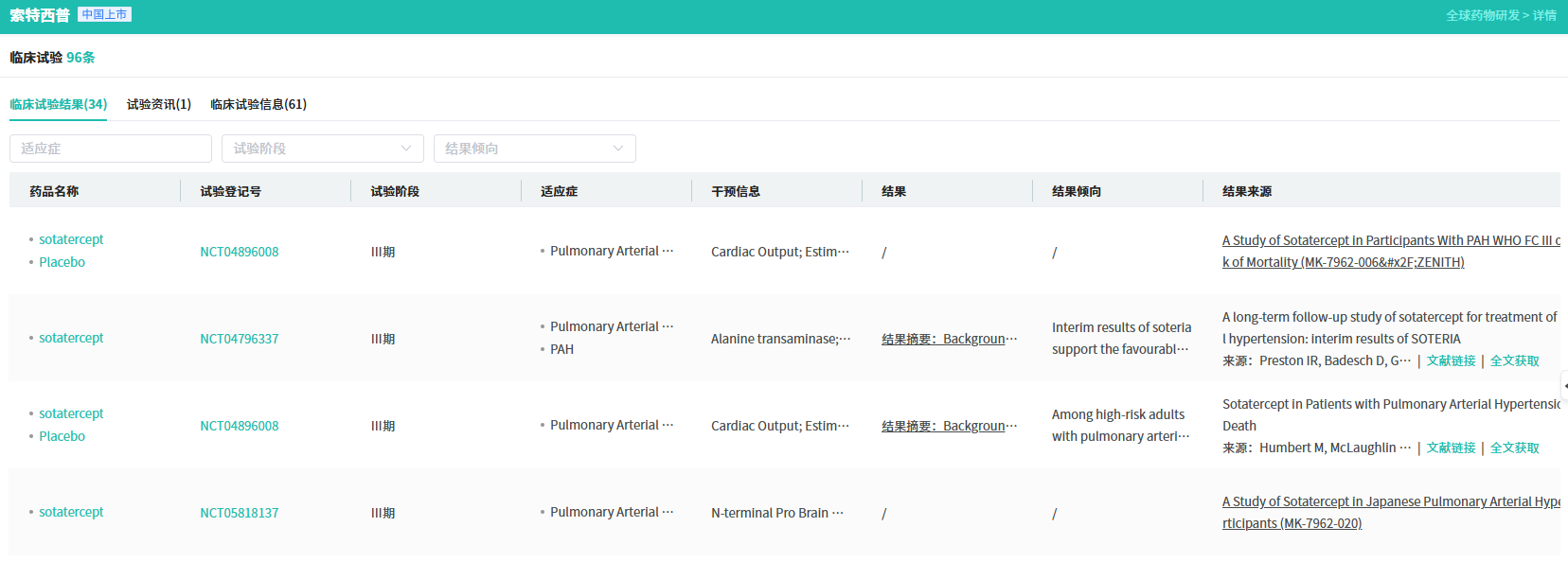Viewport: 1568px width, 562px height.
Task: Click sotatercept in the last table row
Action: [x=71, y=512]
